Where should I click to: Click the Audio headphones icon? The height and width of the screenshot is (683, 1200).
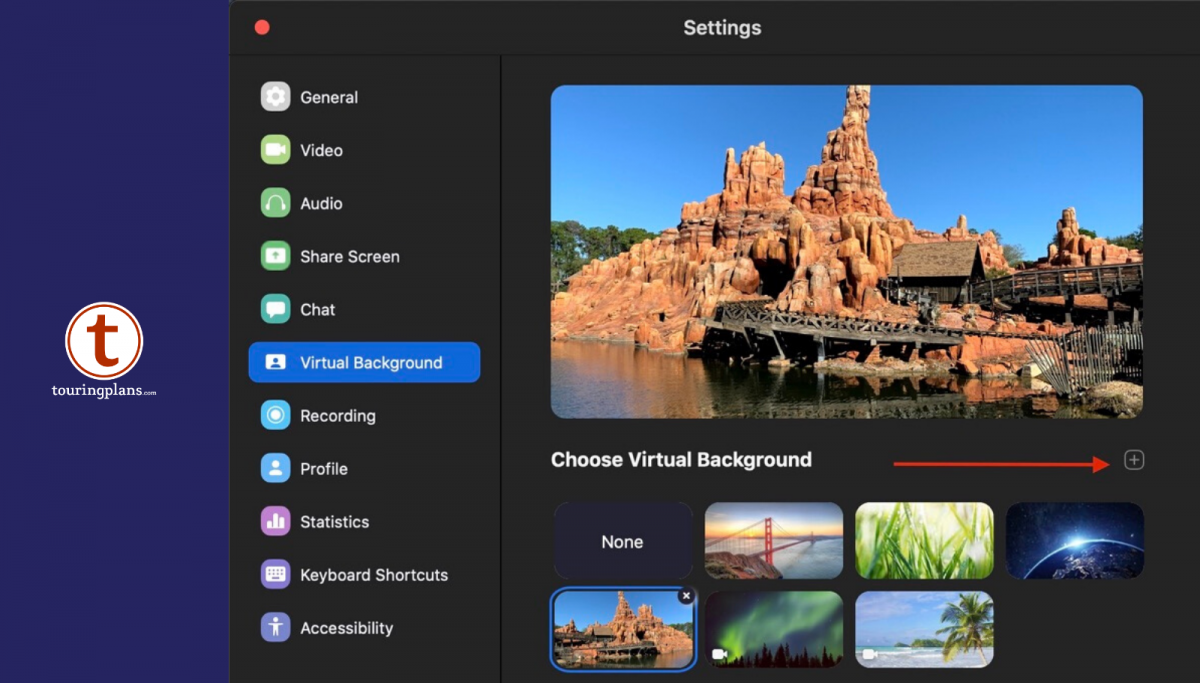click(275, 203)
